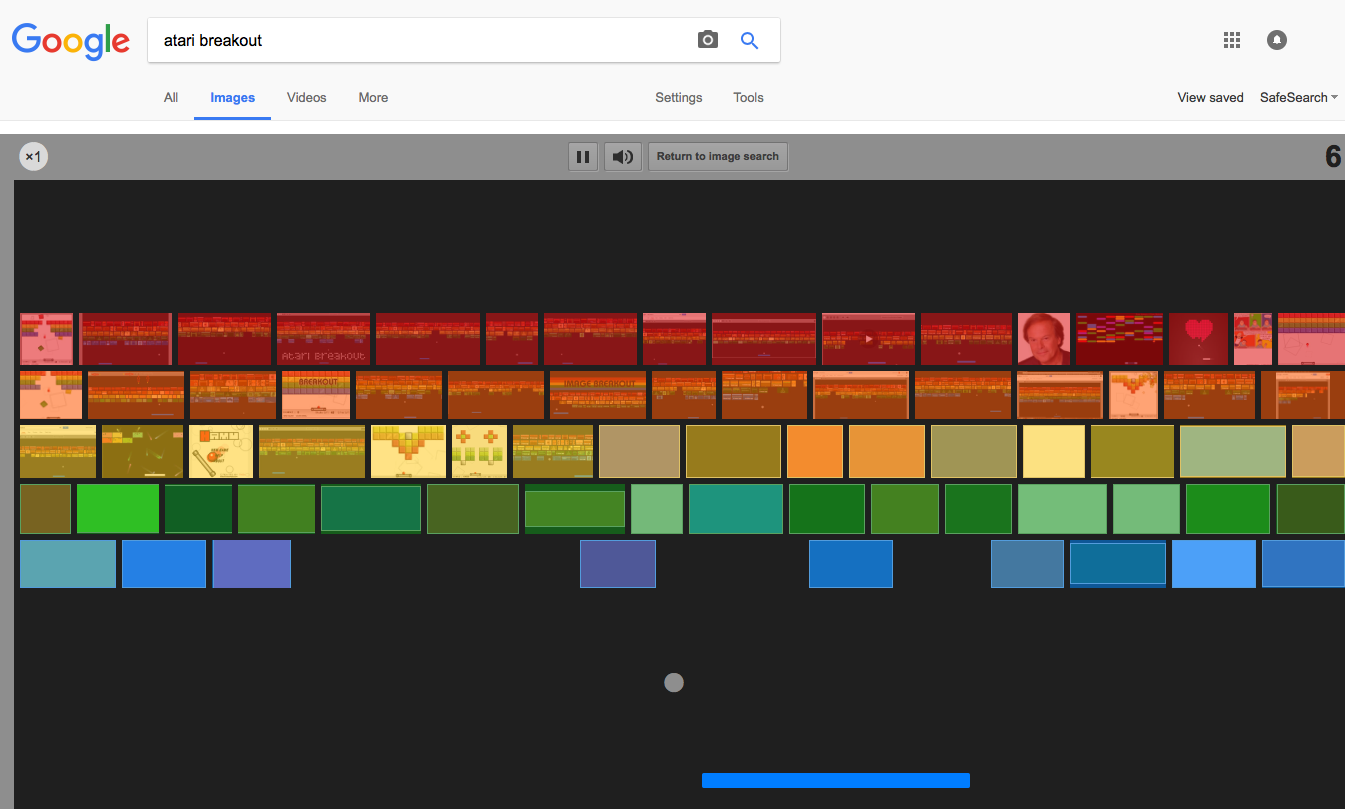Expand the SafeSearch dropdown
Viewport: 1345px width, 809px height.
[1298, 97]
